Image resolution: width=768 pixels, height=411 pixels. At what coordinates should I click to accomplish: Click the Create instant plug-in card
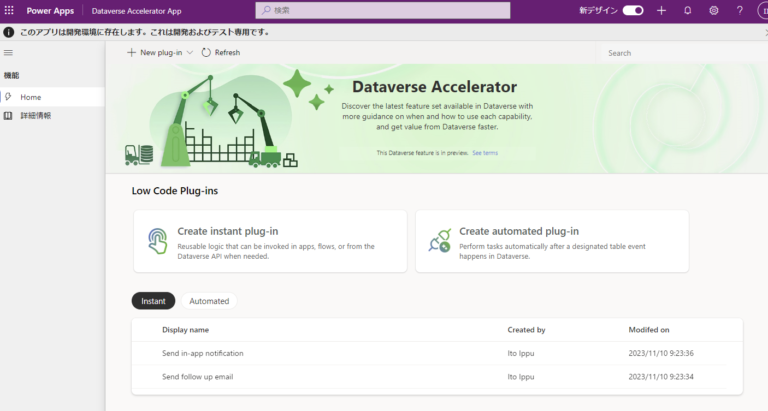tap(270, 240)
